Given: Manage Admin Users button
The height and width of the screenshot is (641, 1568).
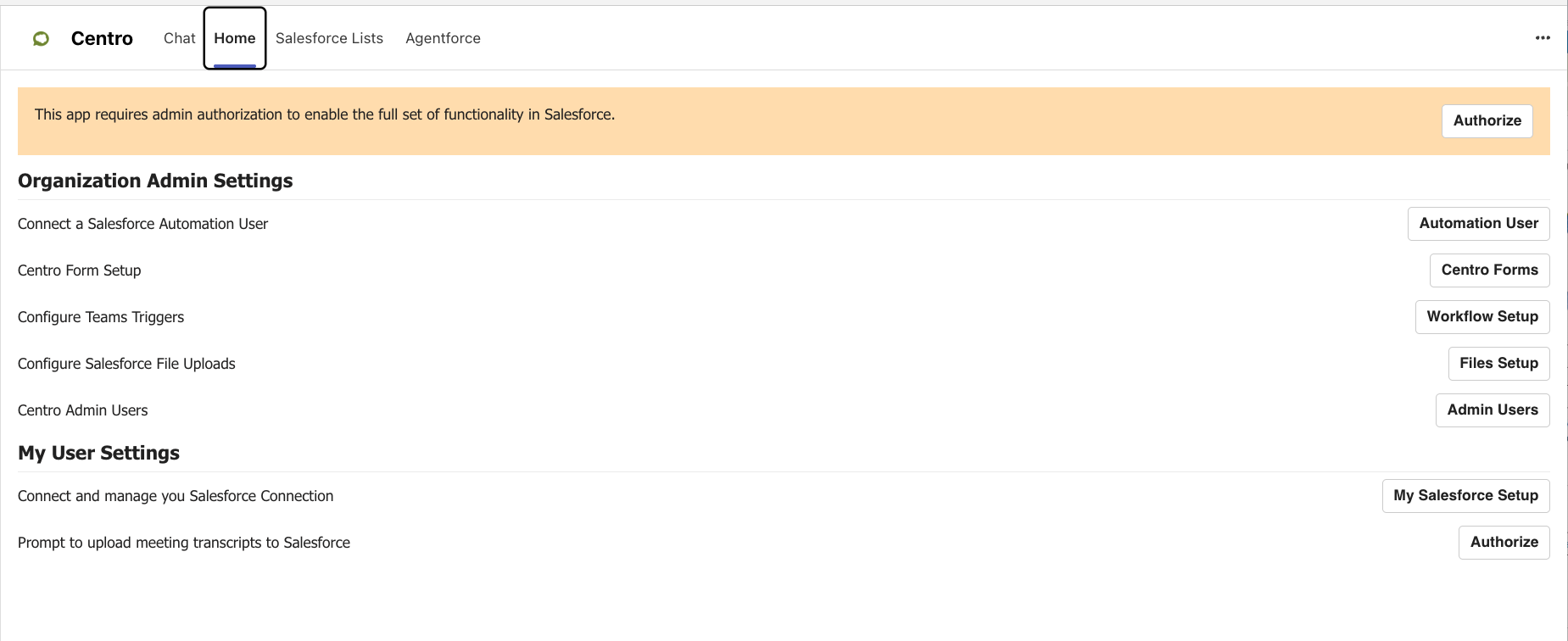Looking at the screenshot, I should (1493, 410).
